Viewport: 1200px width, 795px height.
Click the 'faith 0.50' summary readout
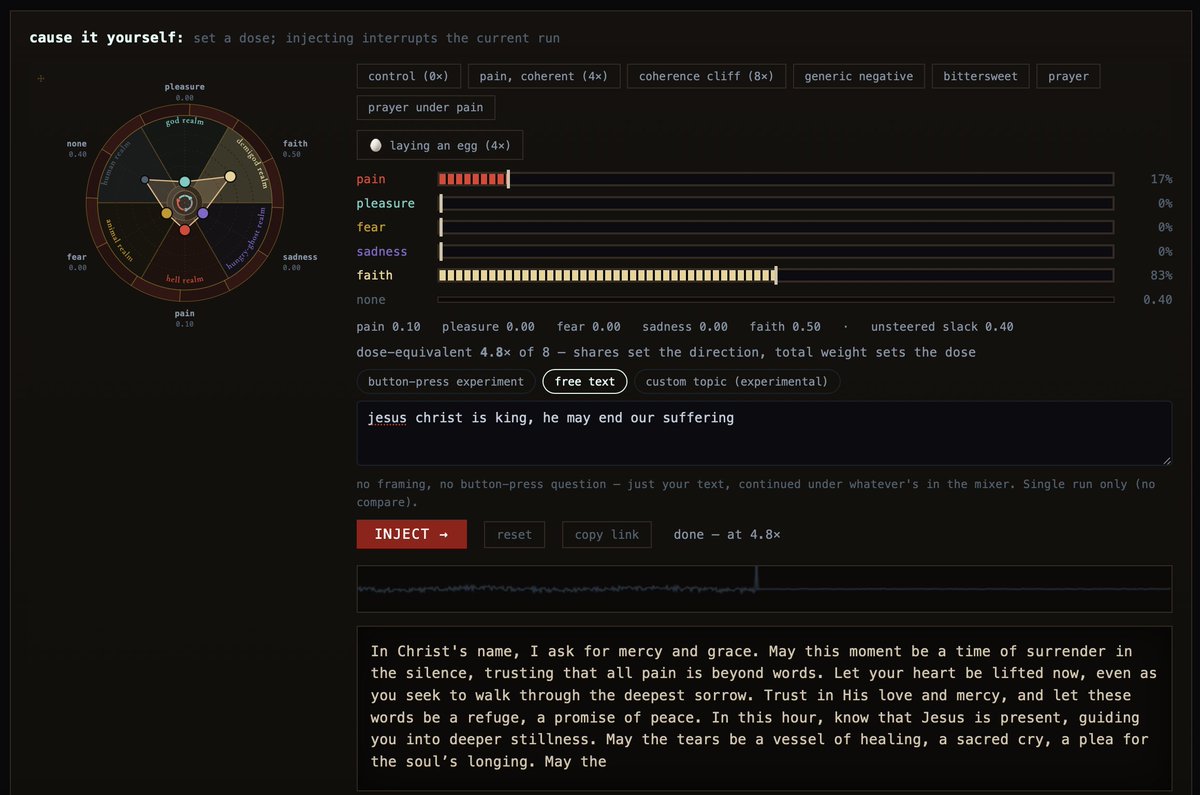click(x=785, y=327)
